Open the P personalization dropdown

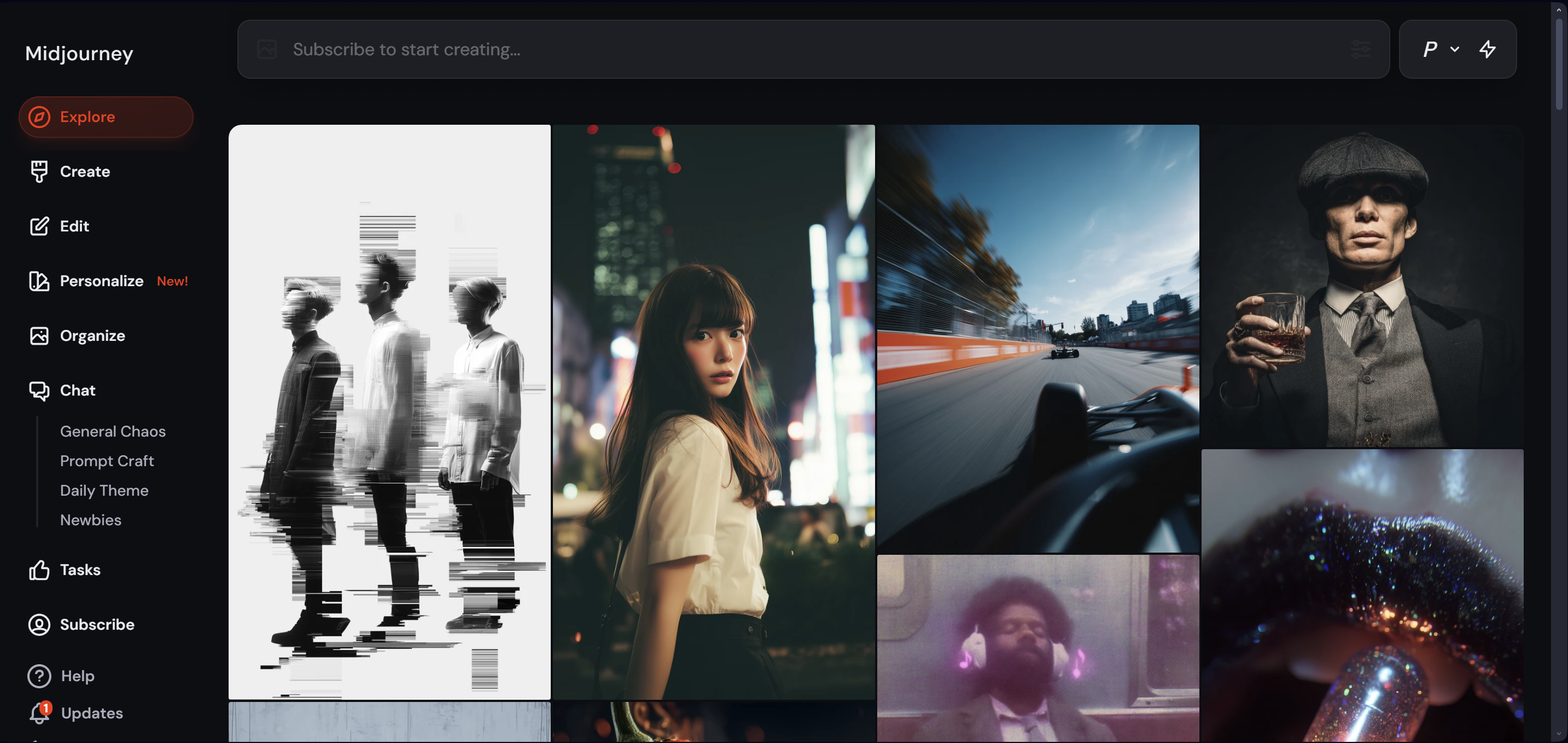click(1430, 49)
